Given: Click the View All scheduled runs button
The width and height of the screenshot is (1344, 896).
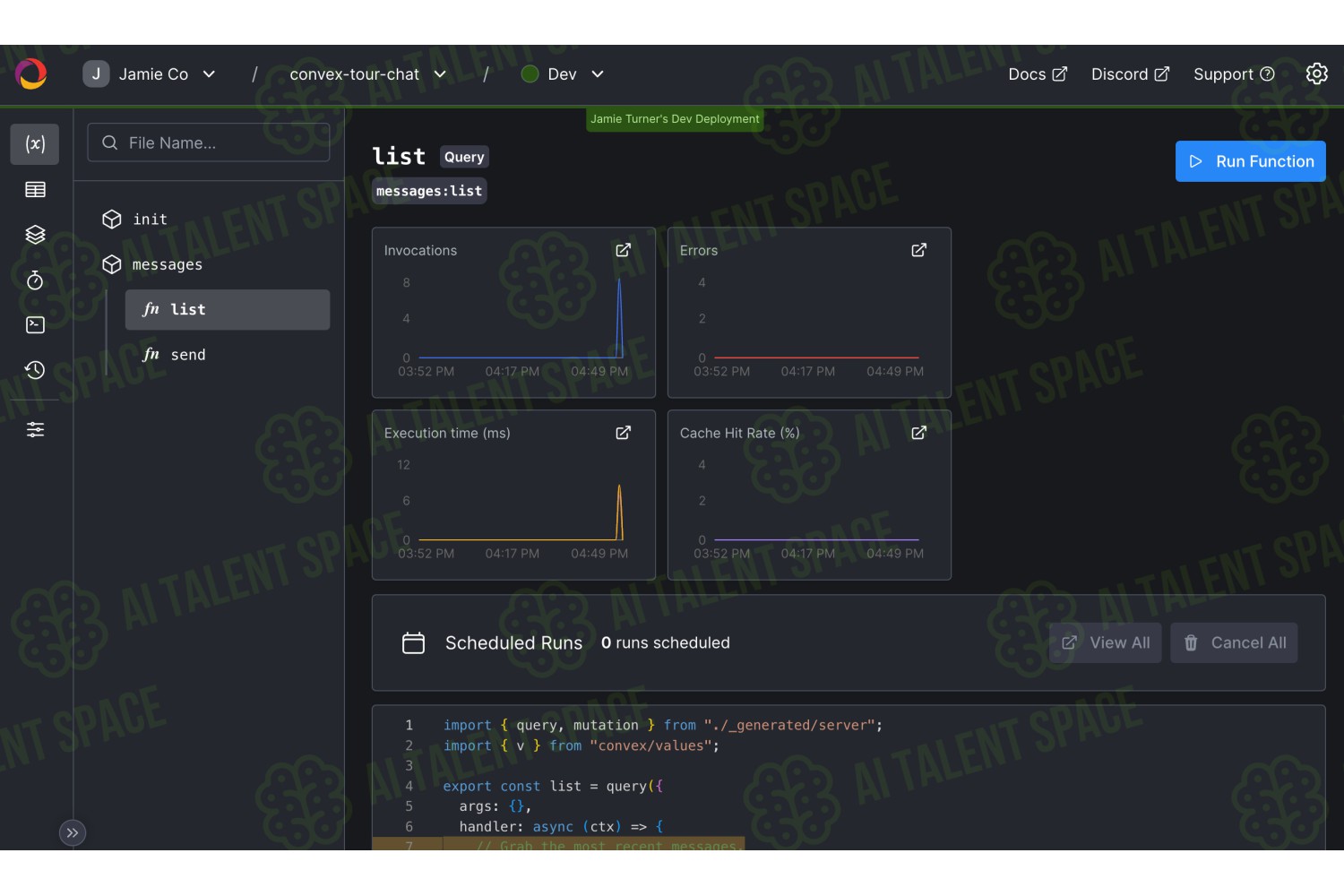Looking at the screenshot, I should tap(1106, 642).
